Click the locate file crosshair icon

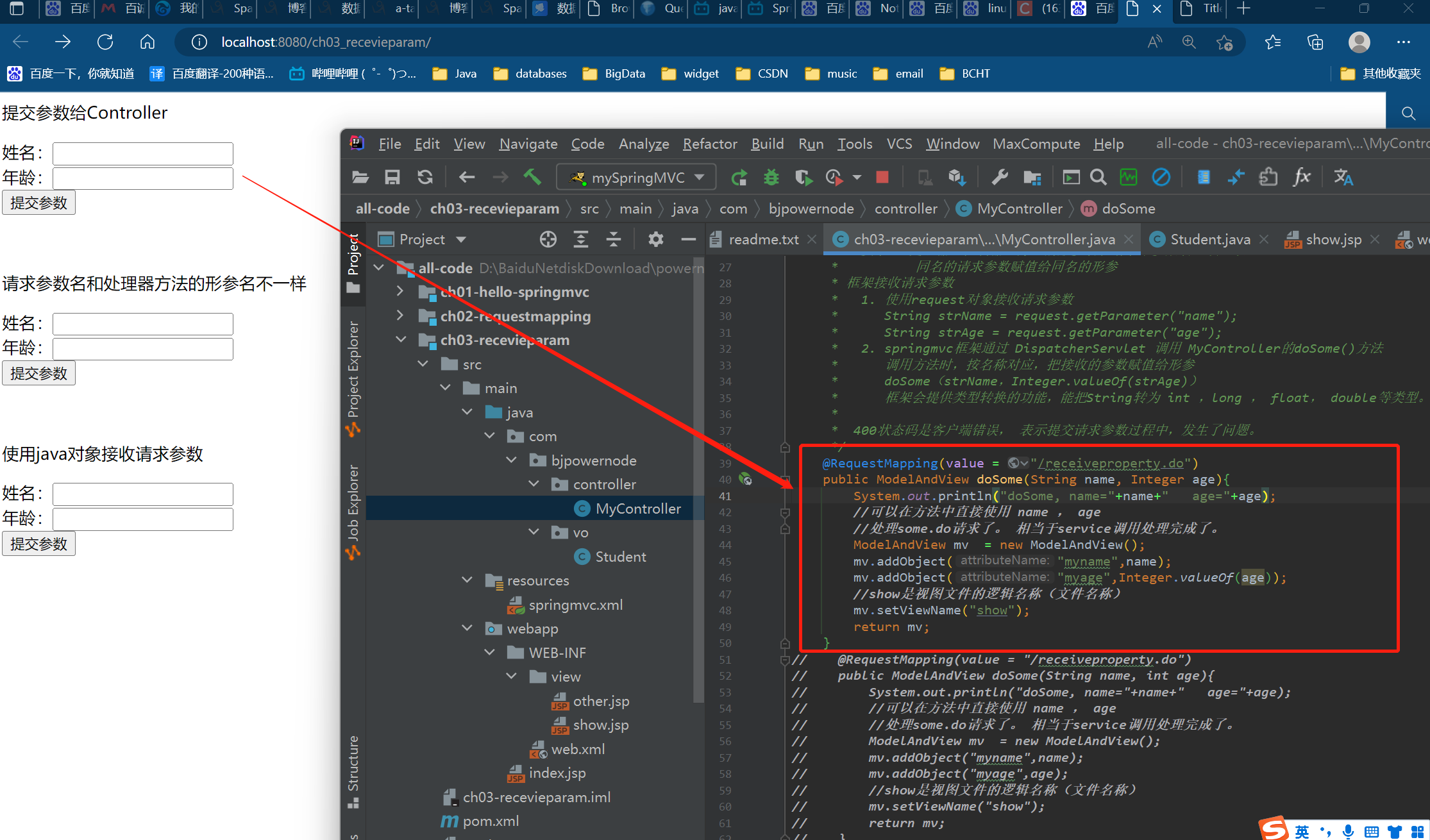[x=548, y=239]
